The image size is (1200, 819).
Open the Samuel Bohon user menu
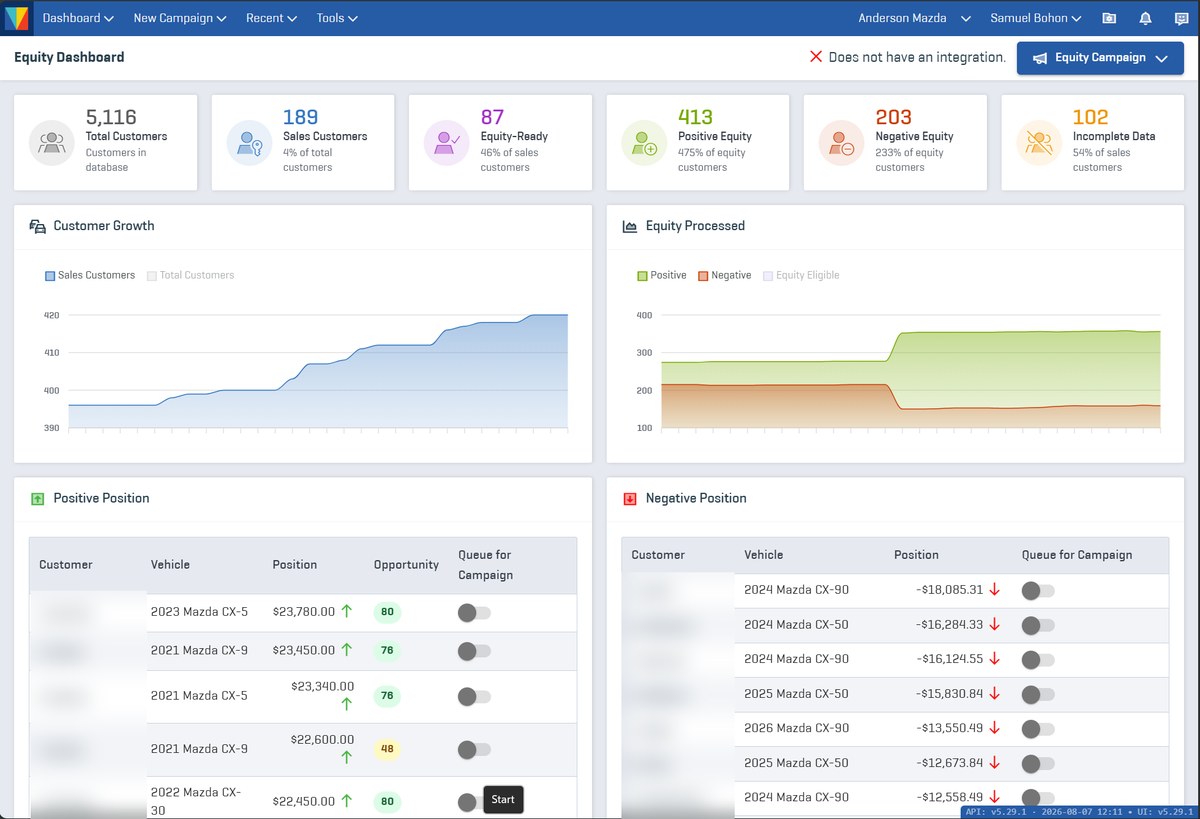(1036, 18)
